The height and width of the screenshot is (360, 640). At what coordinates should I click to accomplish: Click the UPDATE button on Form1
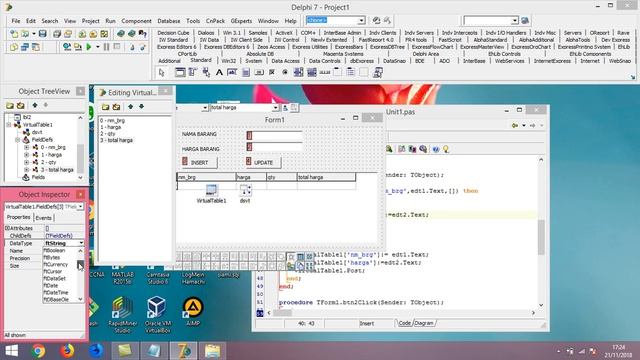pos(263,162)
